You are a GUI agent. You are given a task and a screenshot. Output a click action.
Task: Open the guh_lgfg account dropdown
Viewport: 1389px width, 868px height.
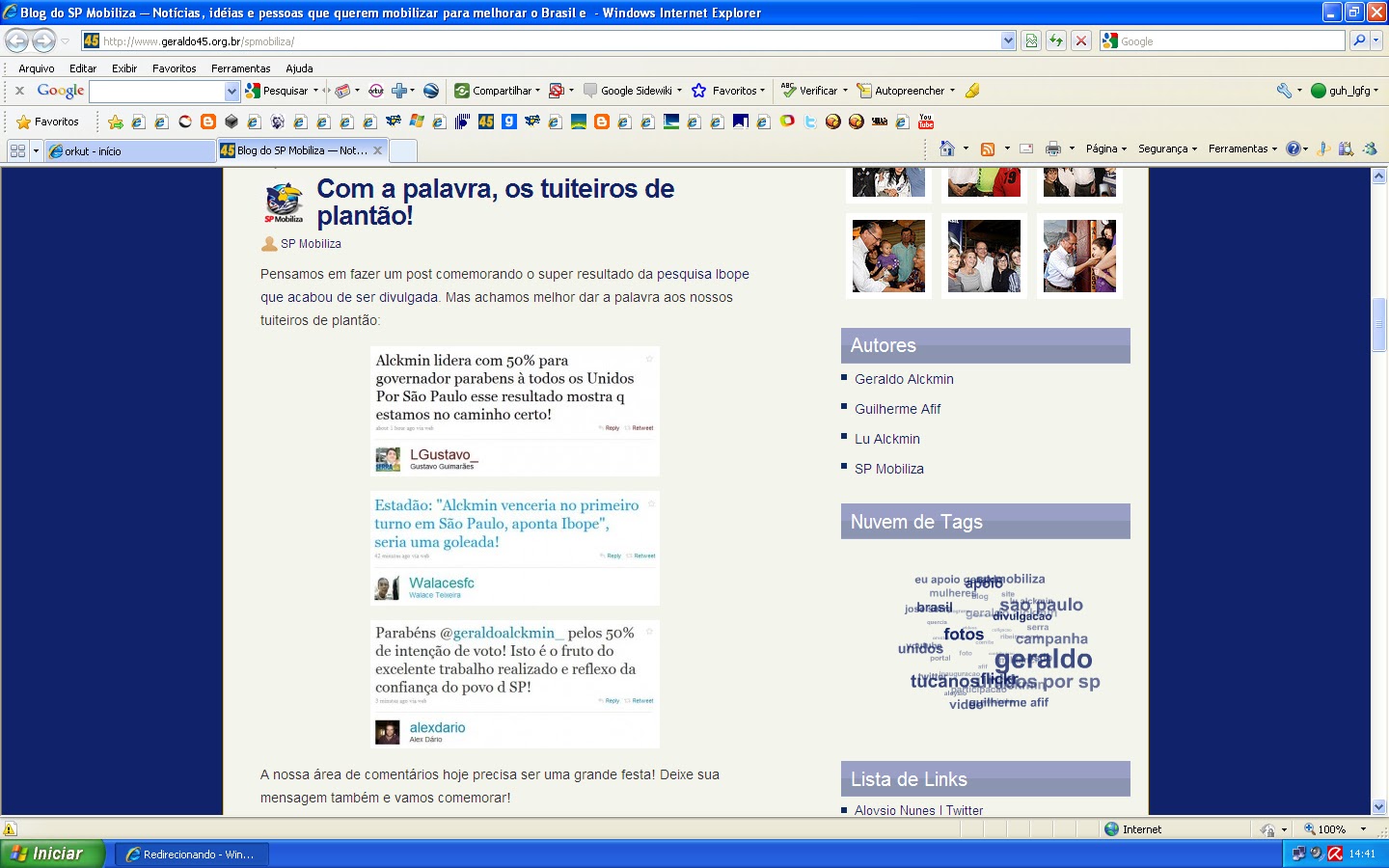1345,91
